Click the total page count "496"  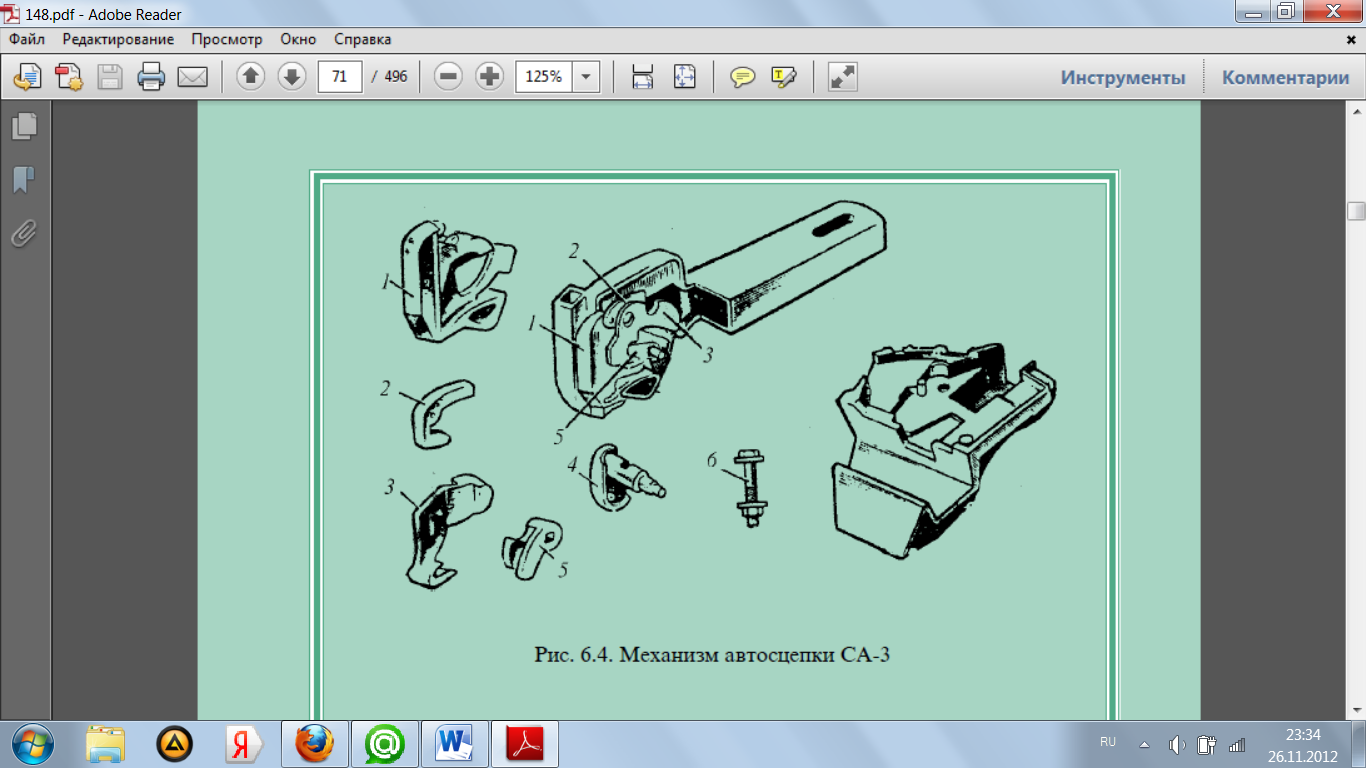click(396, 76)
